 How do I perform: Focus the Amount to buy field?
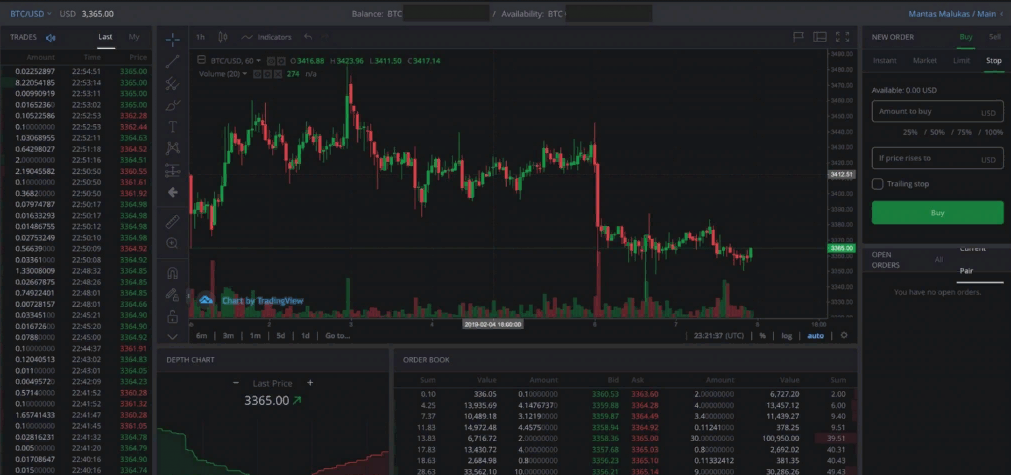tap(937, 111)
